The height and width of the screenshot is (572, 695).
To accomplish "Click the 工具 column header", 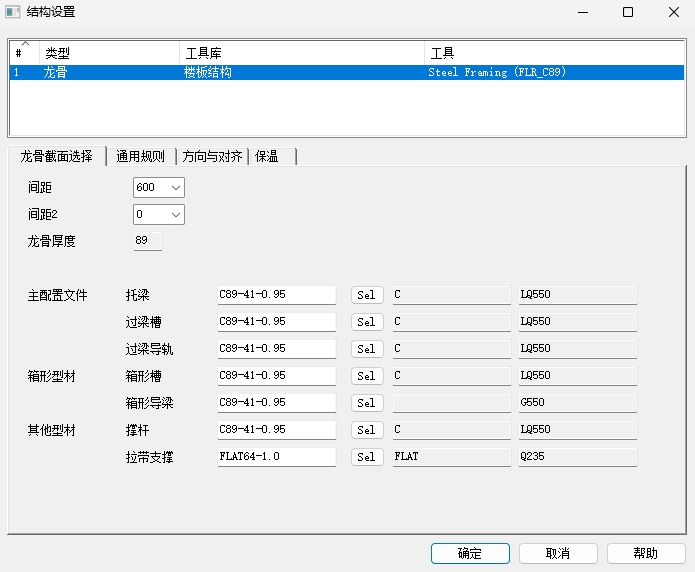I will point(554,53).
